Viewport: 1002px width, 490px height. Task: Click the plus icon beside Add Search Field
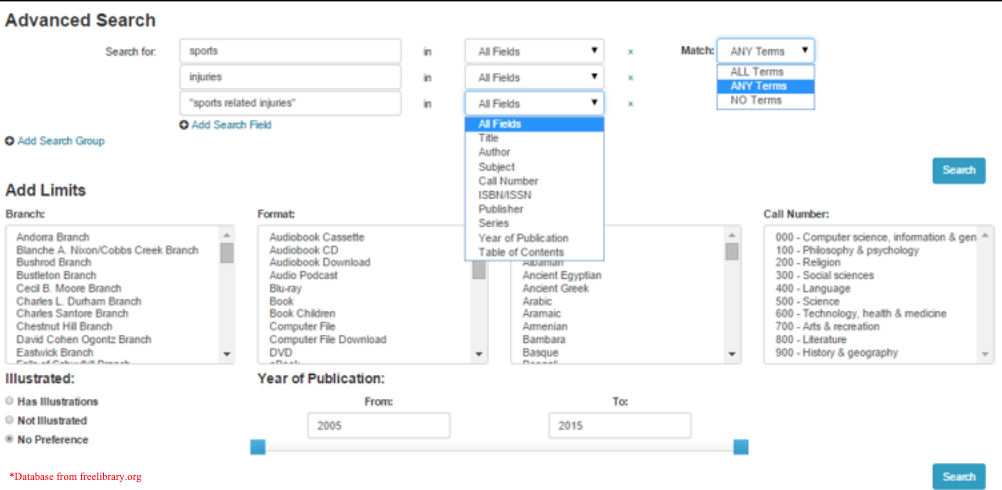coord(184,125)
